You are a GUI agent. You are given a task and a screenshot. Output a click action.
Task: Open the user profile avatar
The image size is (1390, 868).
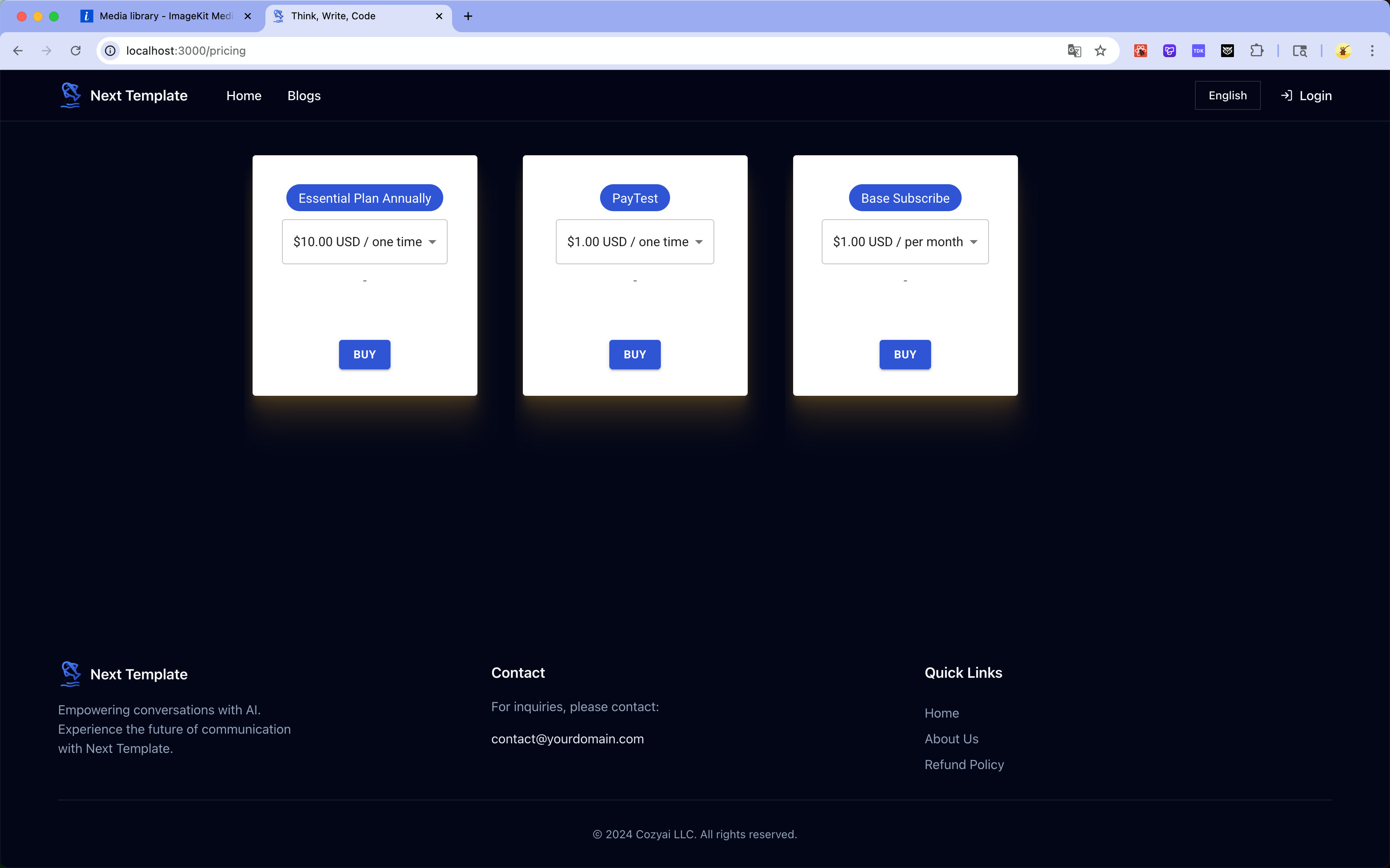(1343, 51)
